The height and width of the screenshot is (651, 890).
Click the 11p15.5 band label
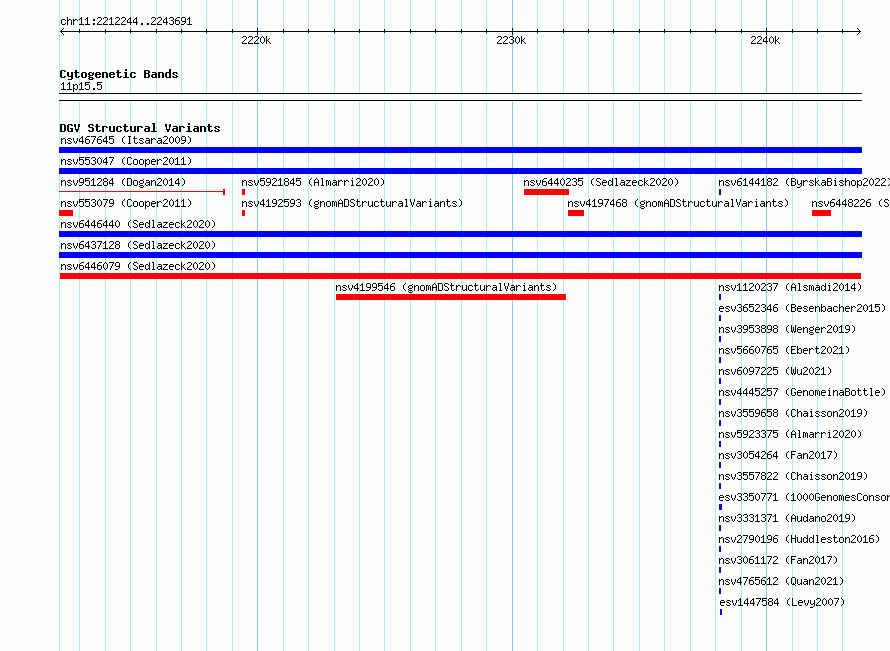(x=81, y=86)
